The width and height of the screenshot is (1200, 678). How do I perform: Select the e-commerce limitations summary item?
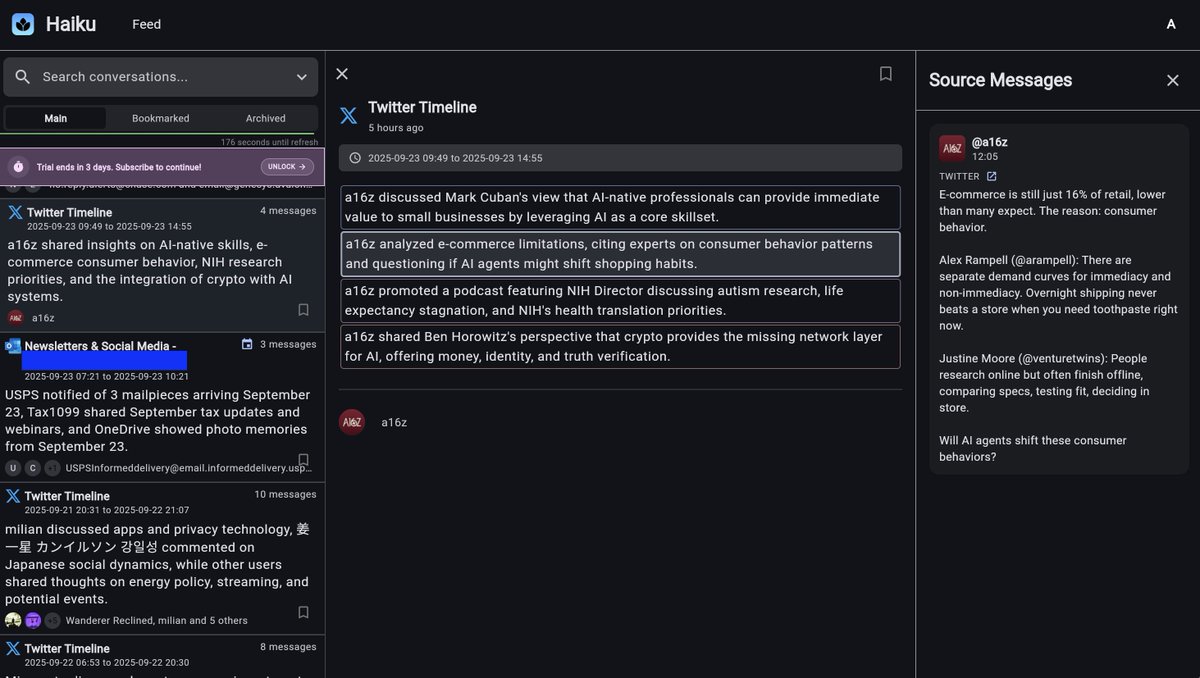pos(620,254)
